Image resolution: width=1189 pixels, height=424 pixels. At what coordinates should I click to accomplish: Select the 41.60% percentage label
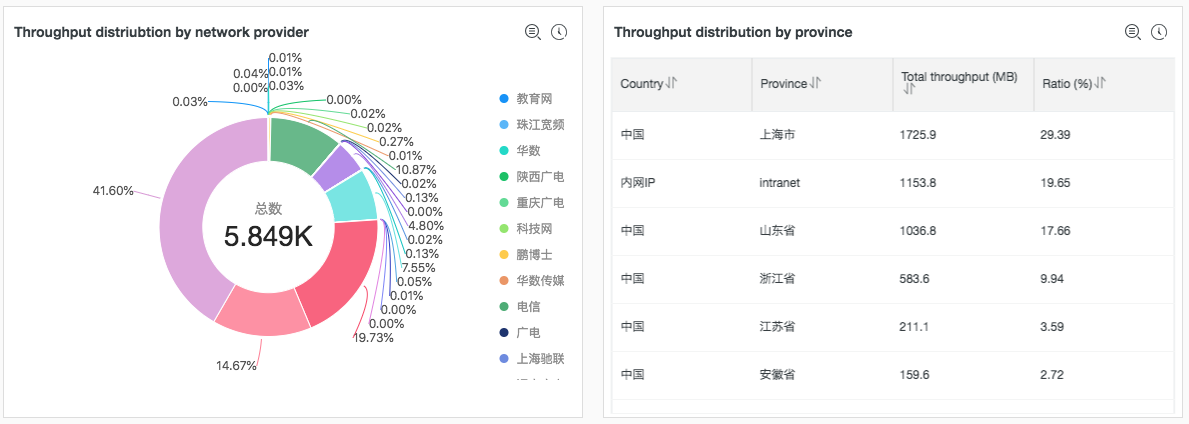113,191
